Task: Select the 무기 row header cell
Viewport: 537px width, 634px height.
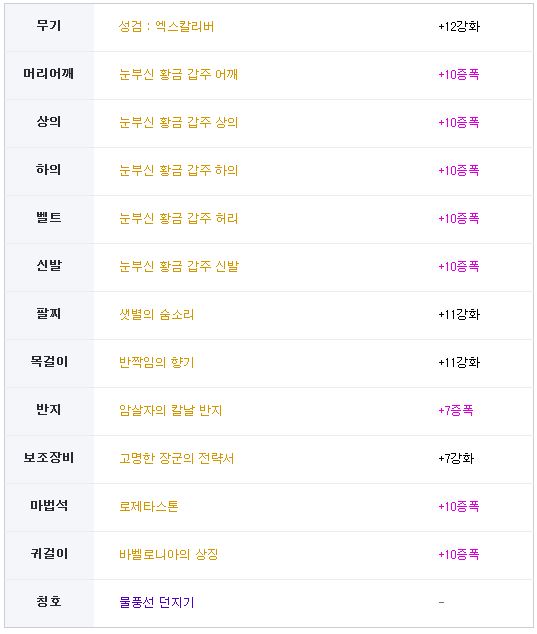Action: click(x=49, y=27)
